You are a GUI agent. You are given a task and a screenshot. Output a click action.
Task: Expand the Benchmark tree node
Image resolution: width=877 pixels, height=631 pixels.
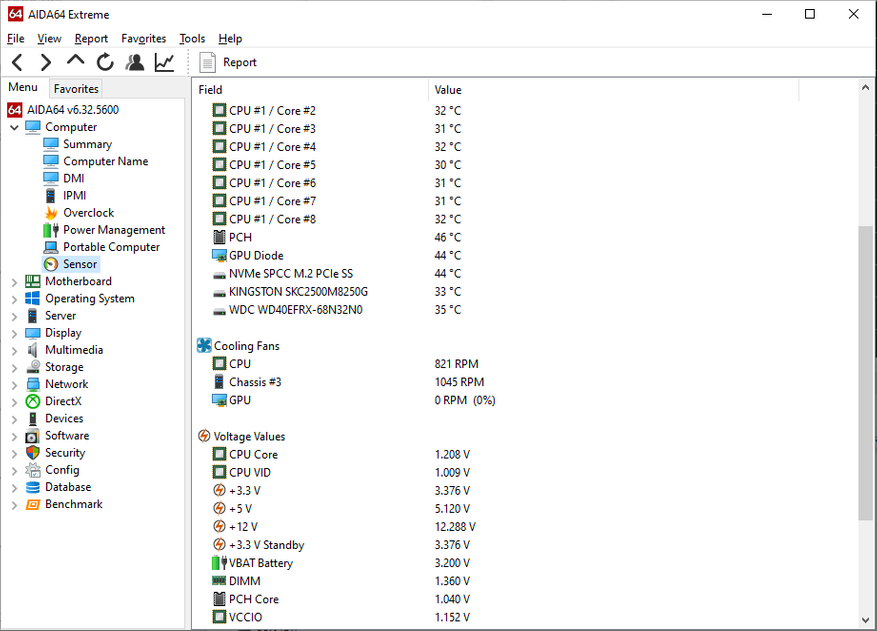pyautogui.click(x=14, y=505)
